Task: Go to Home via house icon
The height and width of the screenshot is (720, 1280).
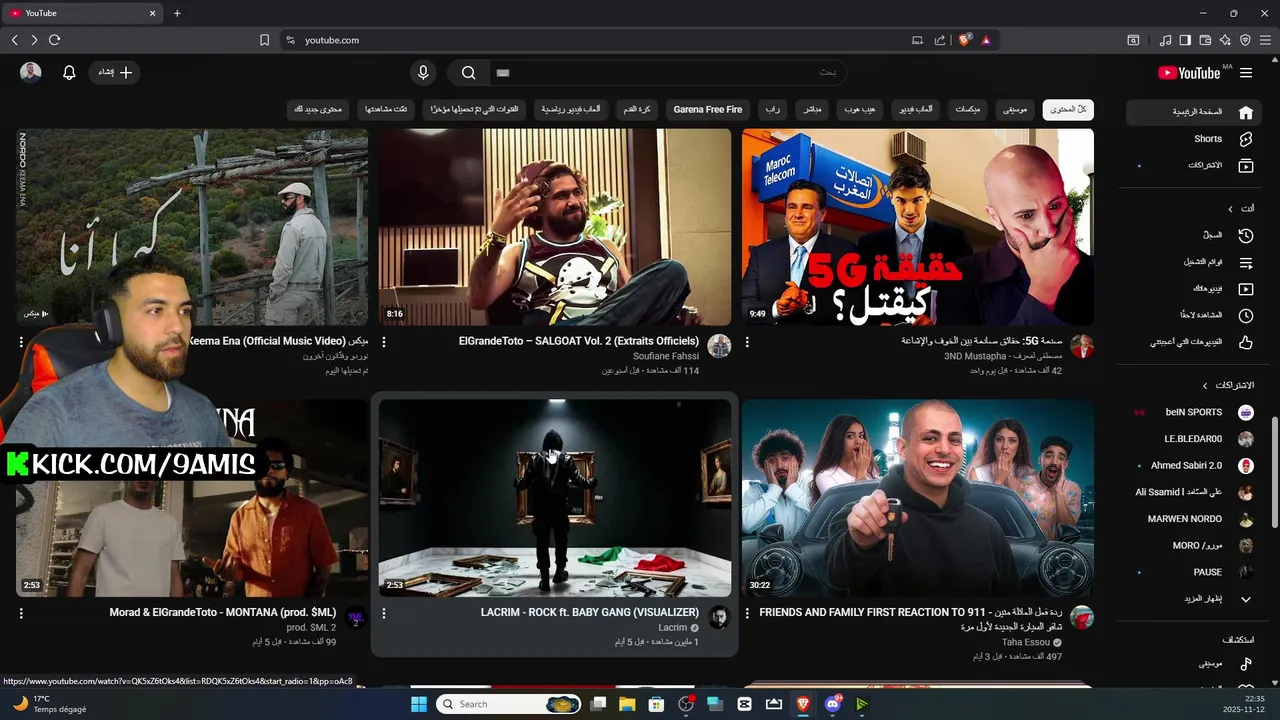Action: click(x=1245, y=112)
